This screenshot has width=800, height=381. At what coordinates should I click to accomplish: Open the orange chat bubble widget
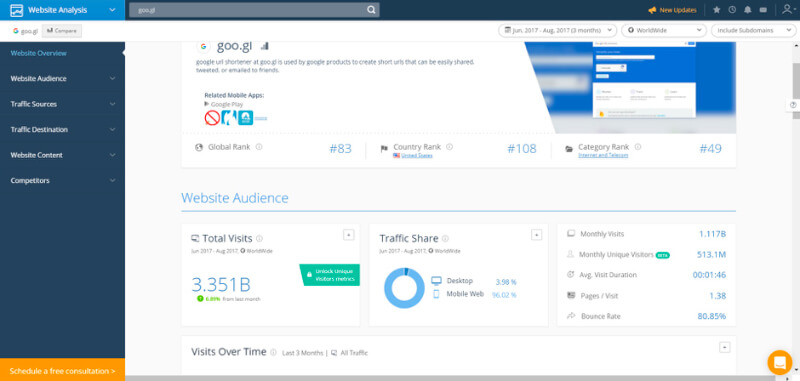click(x=780, y=363)
